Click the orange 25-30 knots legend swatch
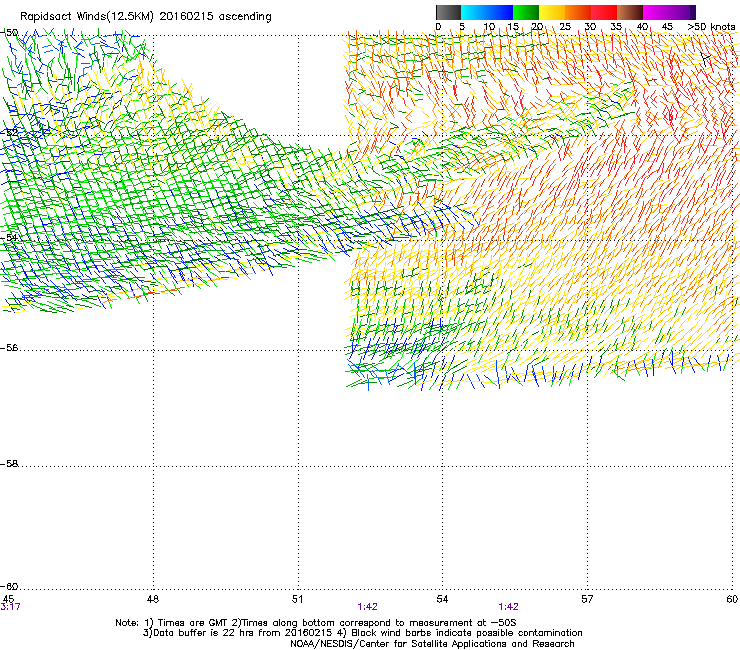740x650 pixels. 578,12
